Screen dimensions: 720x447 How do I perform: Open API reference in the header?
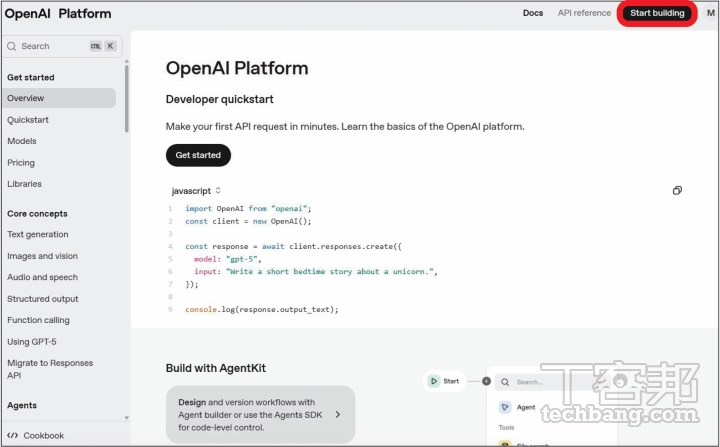[x=584, y=13]
